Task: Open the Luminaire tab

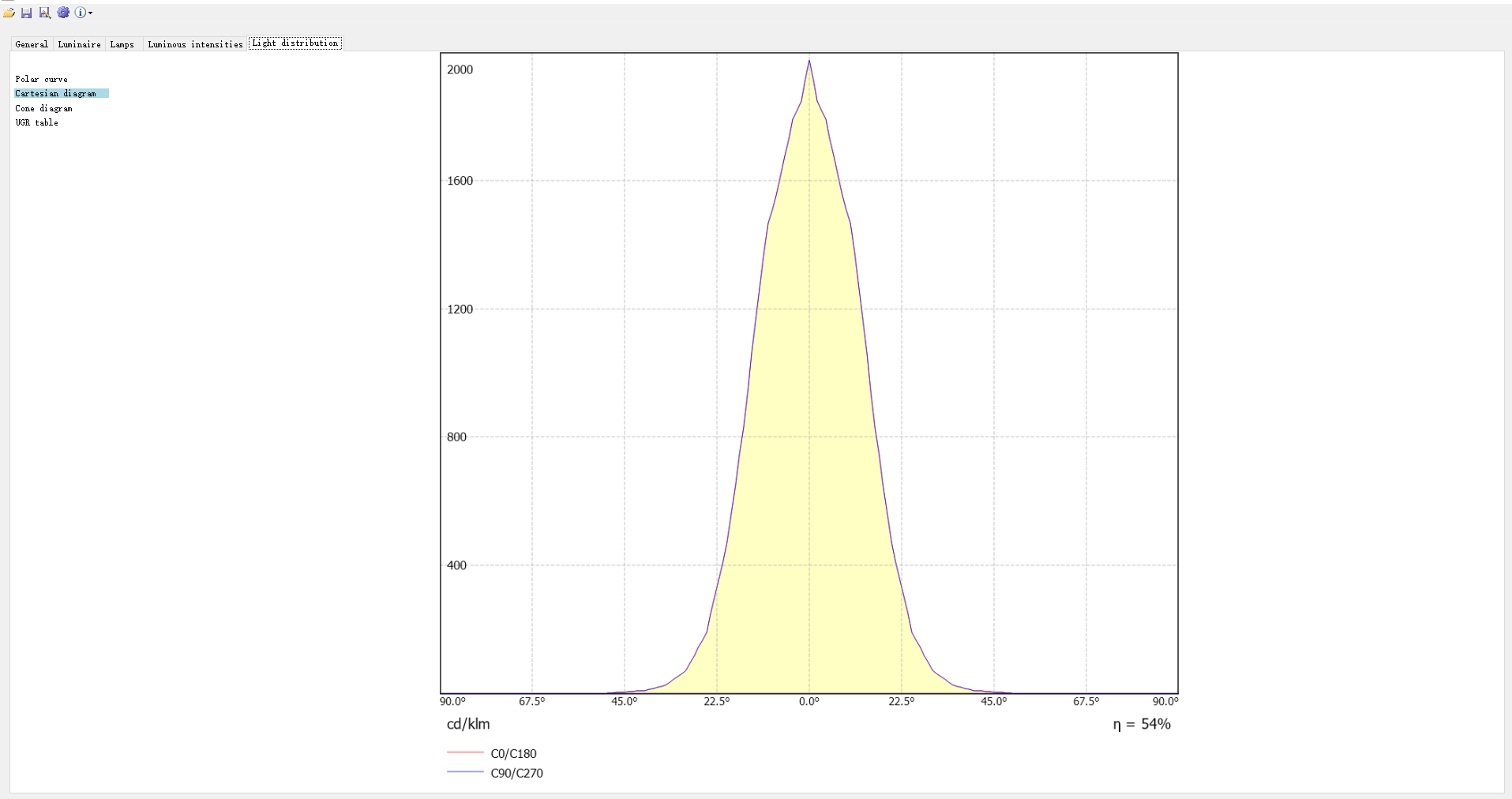Action: click(x=79, y=44)
